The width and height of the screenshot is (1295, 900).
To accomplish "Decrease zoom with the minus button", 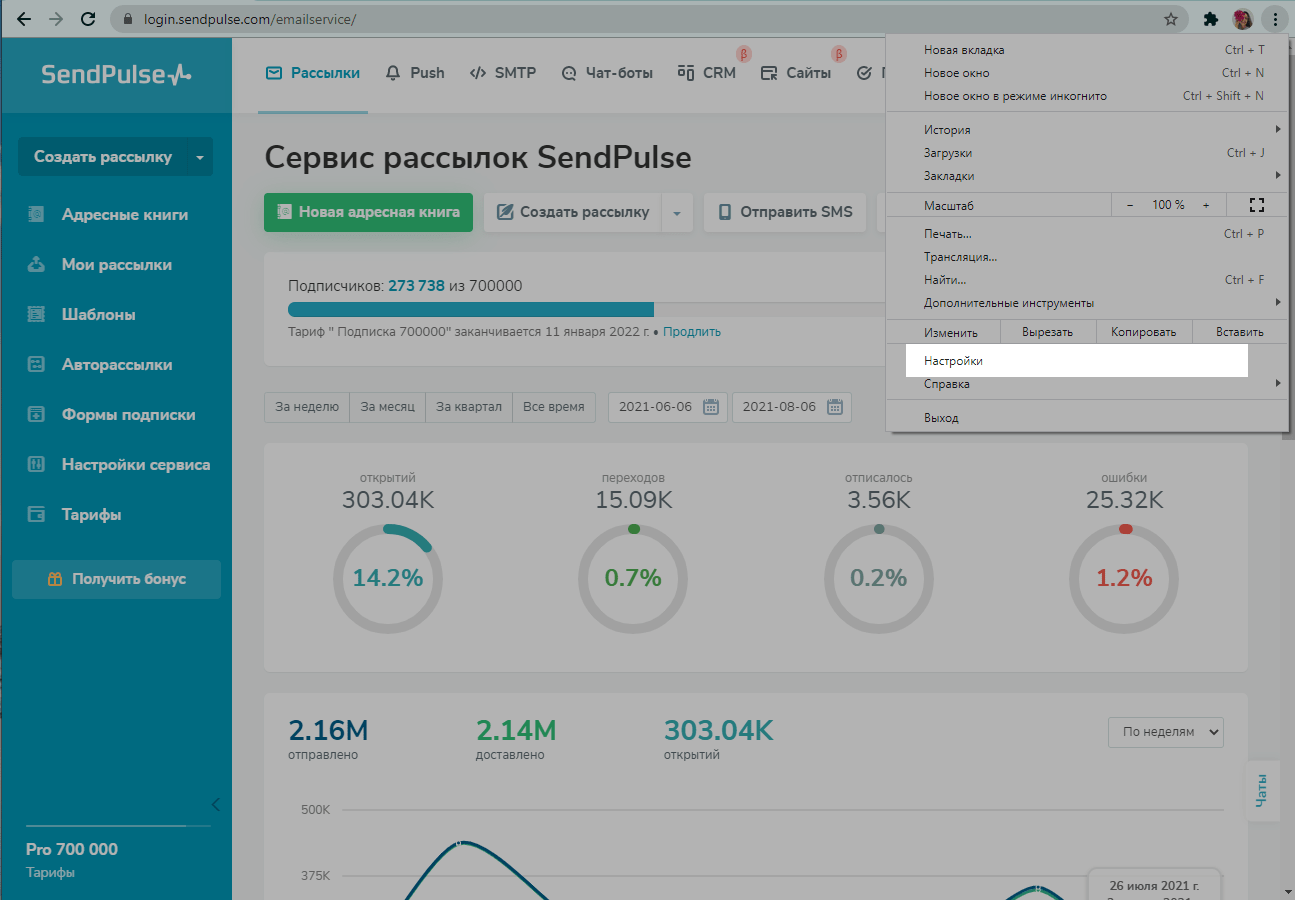I will coord(1130,205).
